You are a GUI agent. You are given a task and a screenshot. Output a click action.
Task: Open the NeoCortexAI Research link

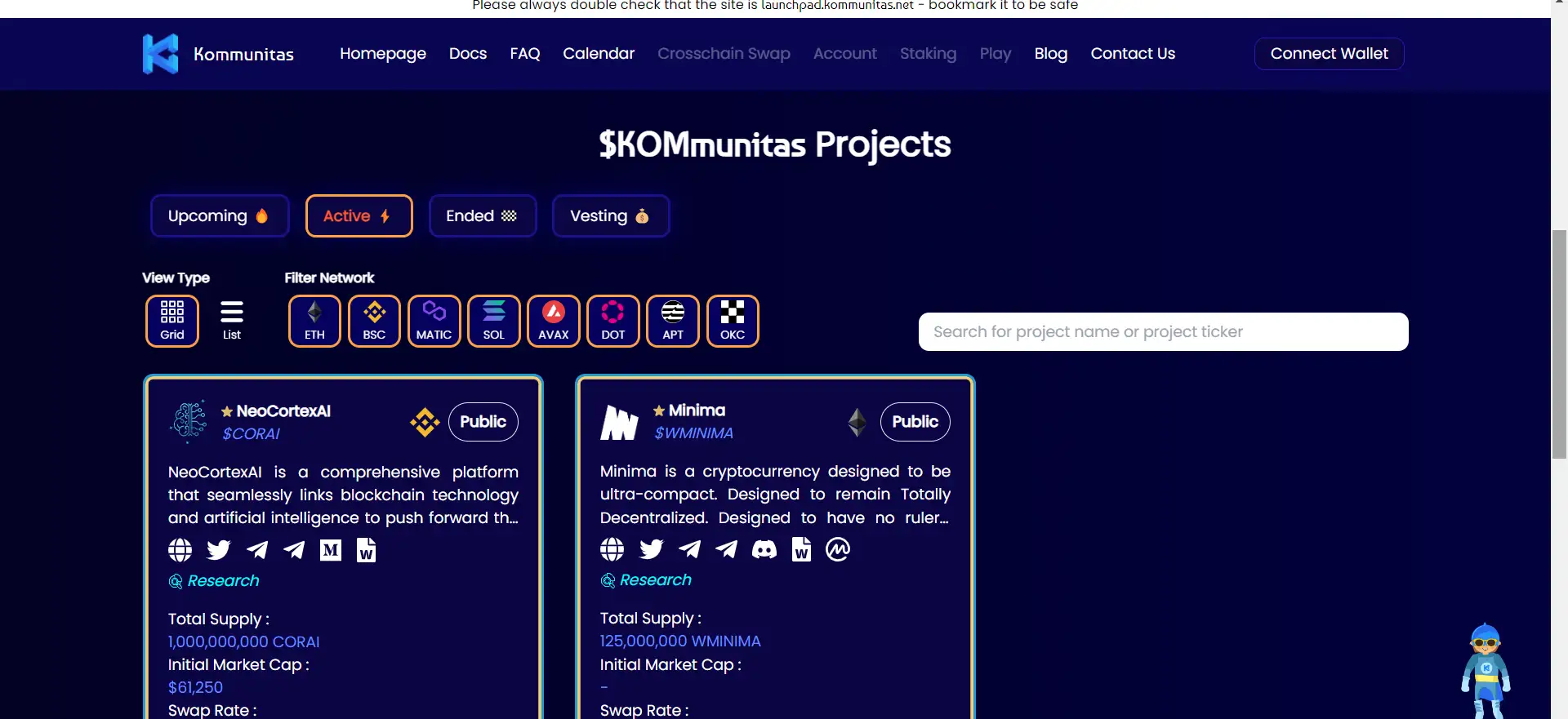222,580
